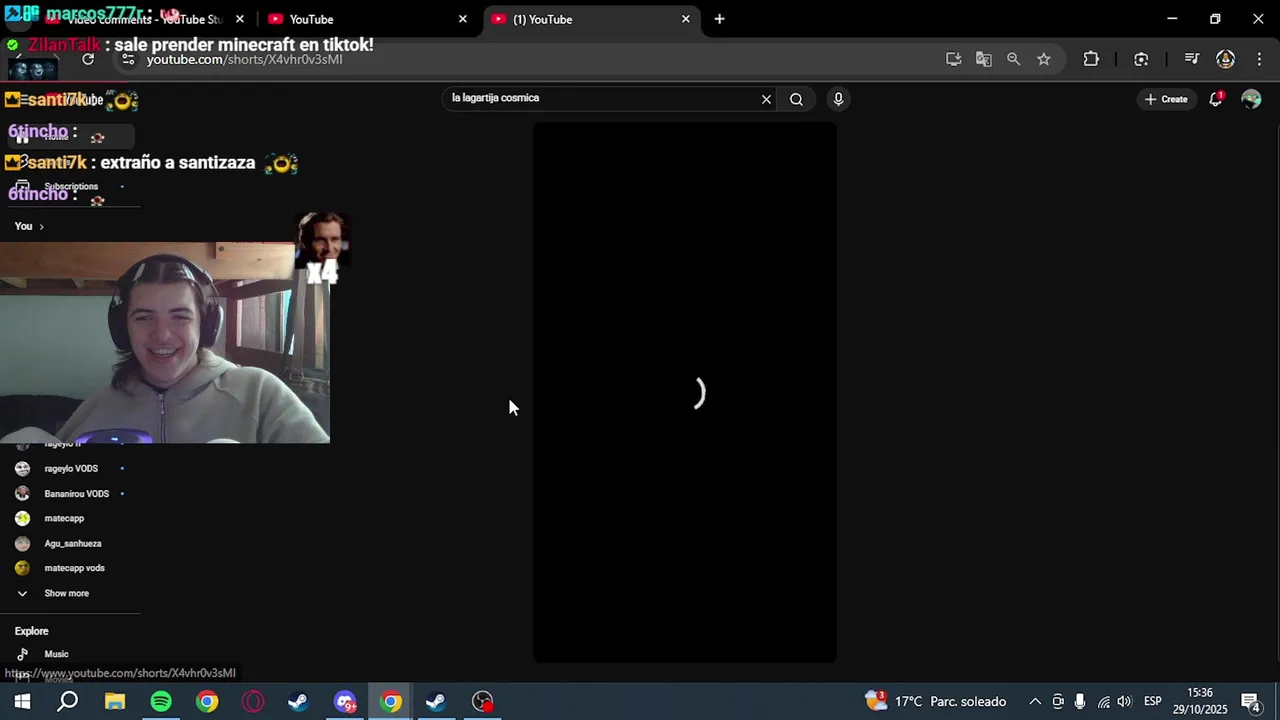The height and width of the screenshot is (720, 1280).
Task: Click the Create button
Action: (1166, 99)
